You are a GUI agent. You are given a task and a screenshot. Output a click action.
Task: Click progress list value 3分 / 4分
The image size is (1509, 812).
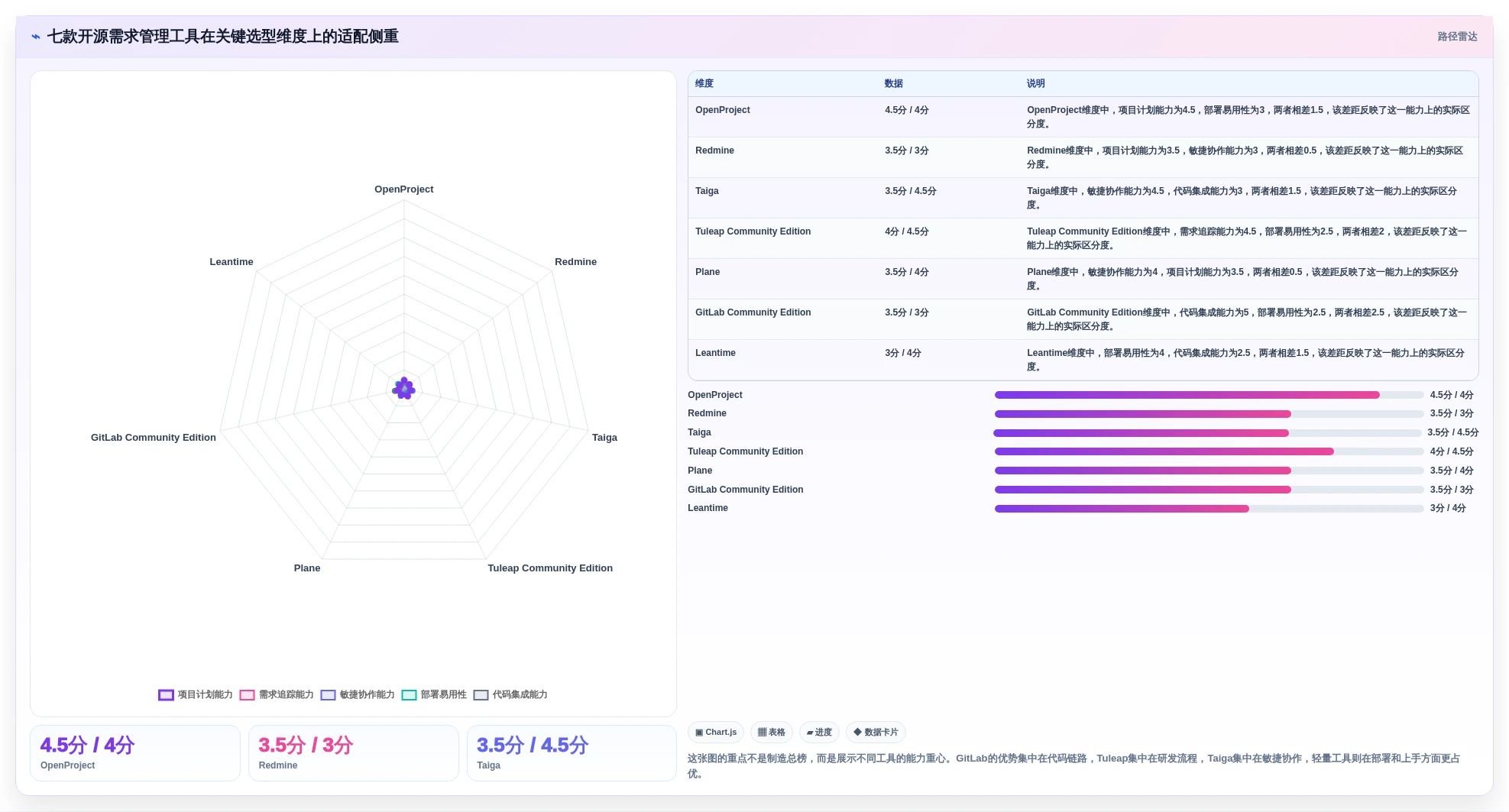(1448, 509)
